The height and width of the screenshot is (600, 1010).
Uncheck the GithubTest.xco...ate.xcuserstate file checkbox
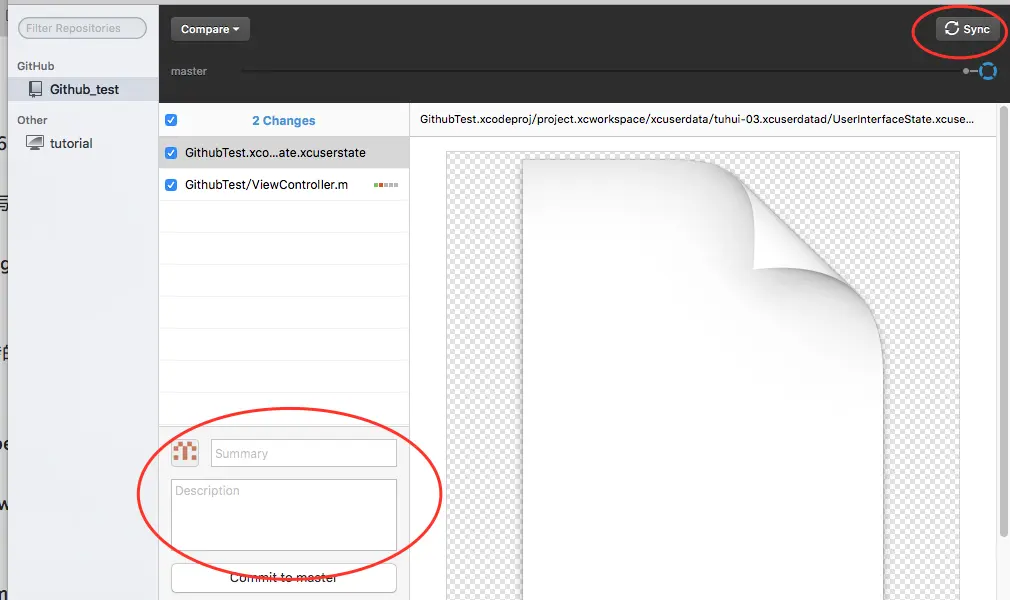click(171, 153)
